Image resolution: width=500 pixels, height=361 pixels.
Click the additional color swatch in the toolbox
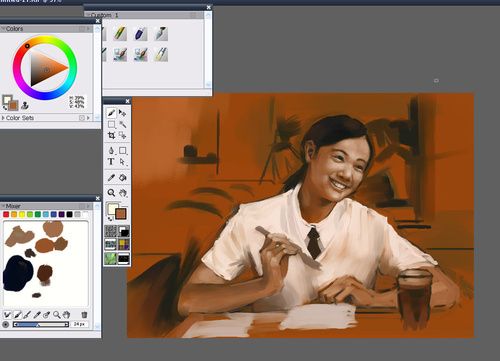pyautogui.click(x=121, y=214)
